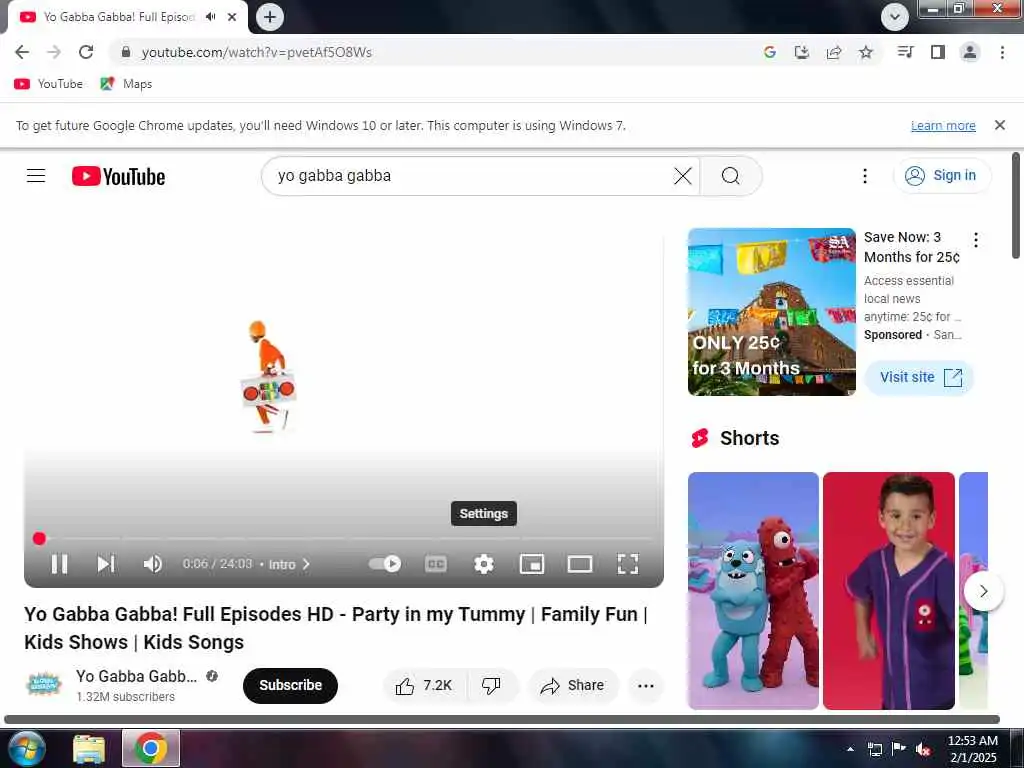Open system volume tray icon
Viewport: 1024px width, 768px height.
click(923, 750)
